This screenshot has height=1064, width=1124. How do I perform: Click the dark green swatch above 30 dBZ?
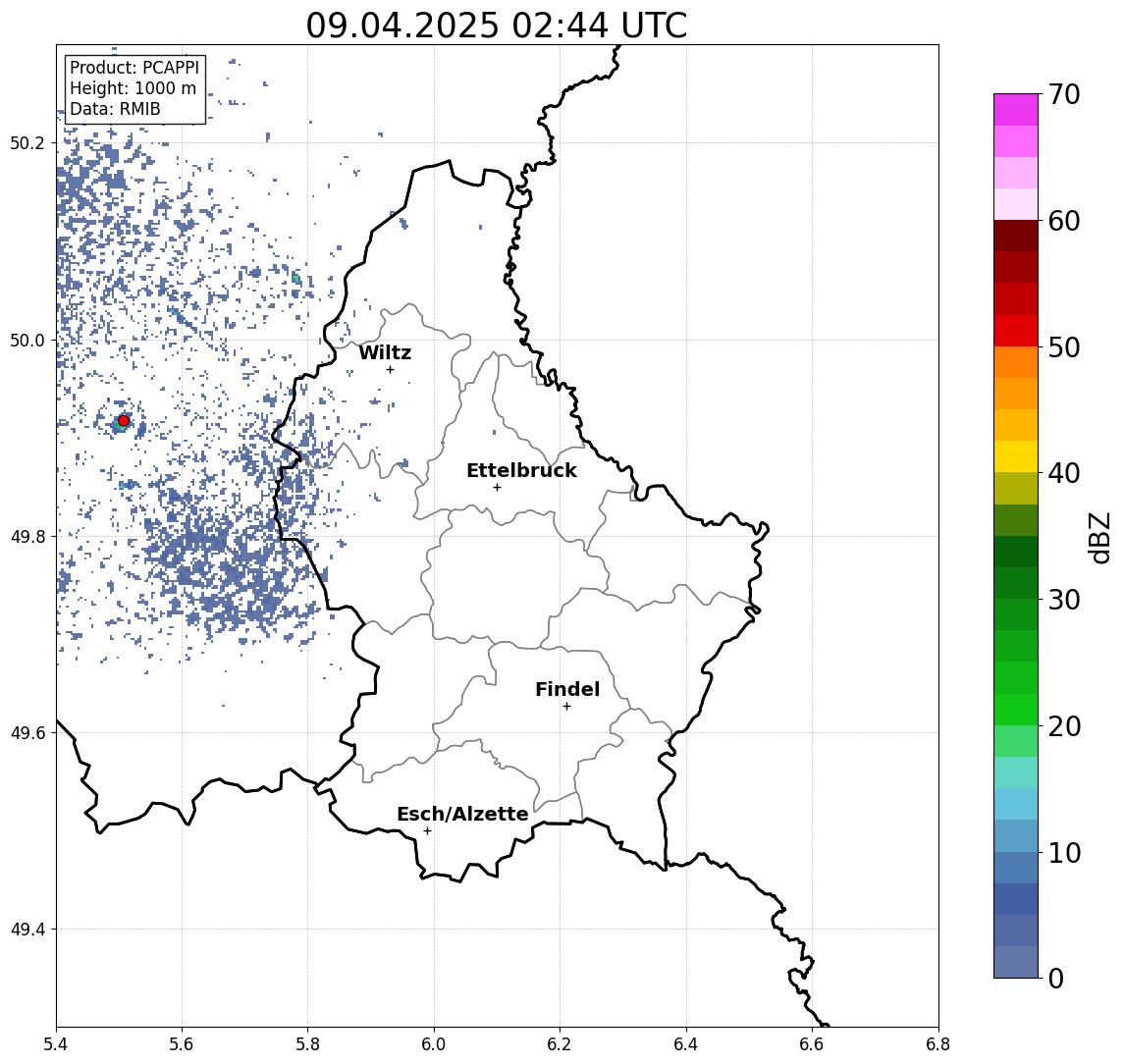[x=1016, y=583]
